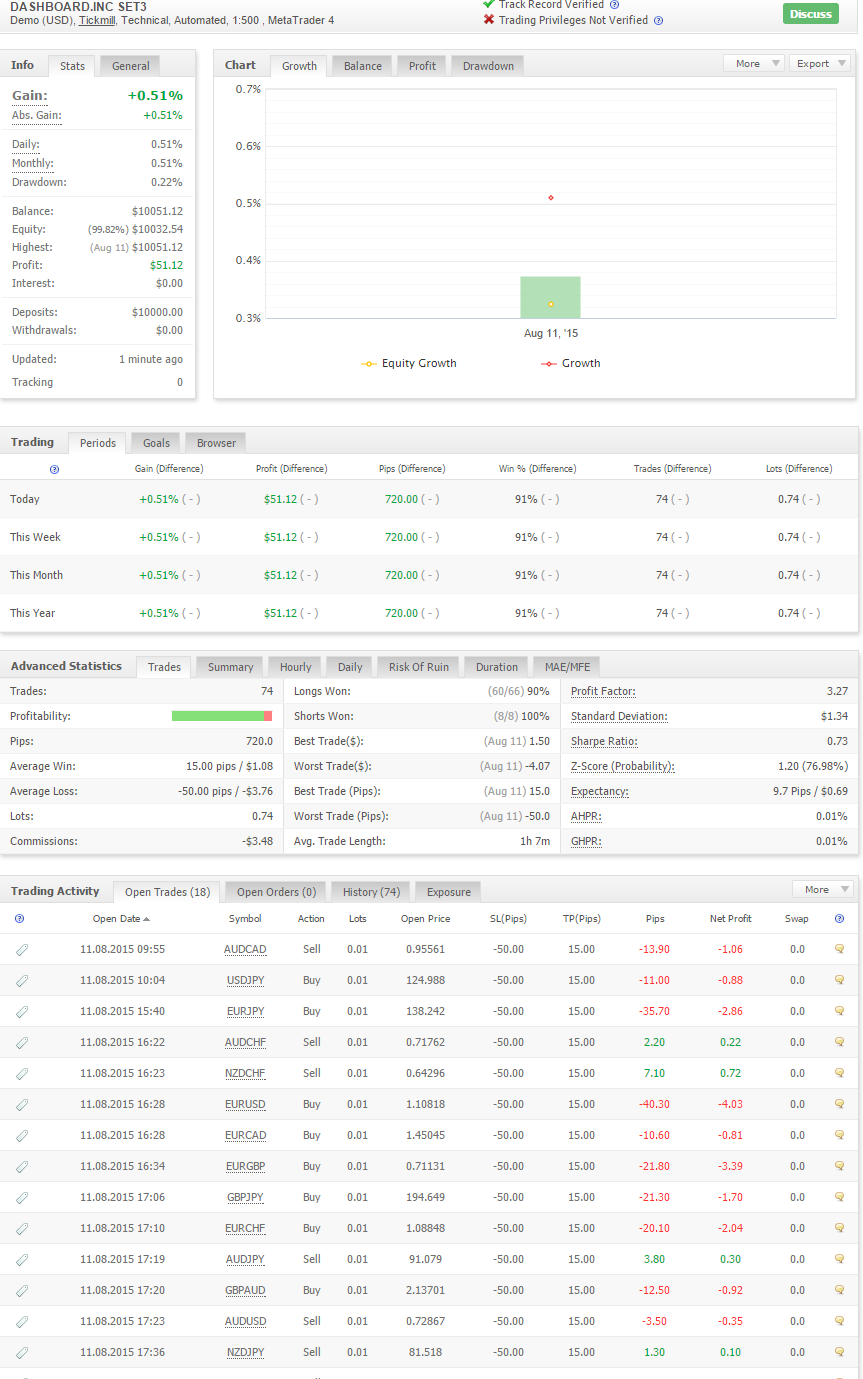Open the Duration tab
The image size is (863, 1379).
coord(497,667)
